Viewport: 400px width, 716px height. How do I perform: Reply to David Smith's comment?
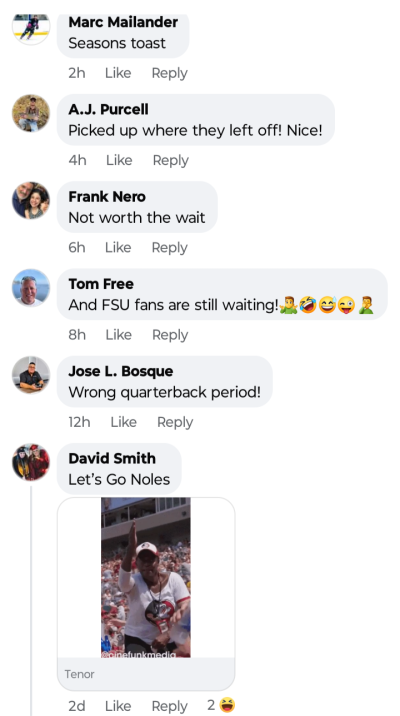point(169,706)
